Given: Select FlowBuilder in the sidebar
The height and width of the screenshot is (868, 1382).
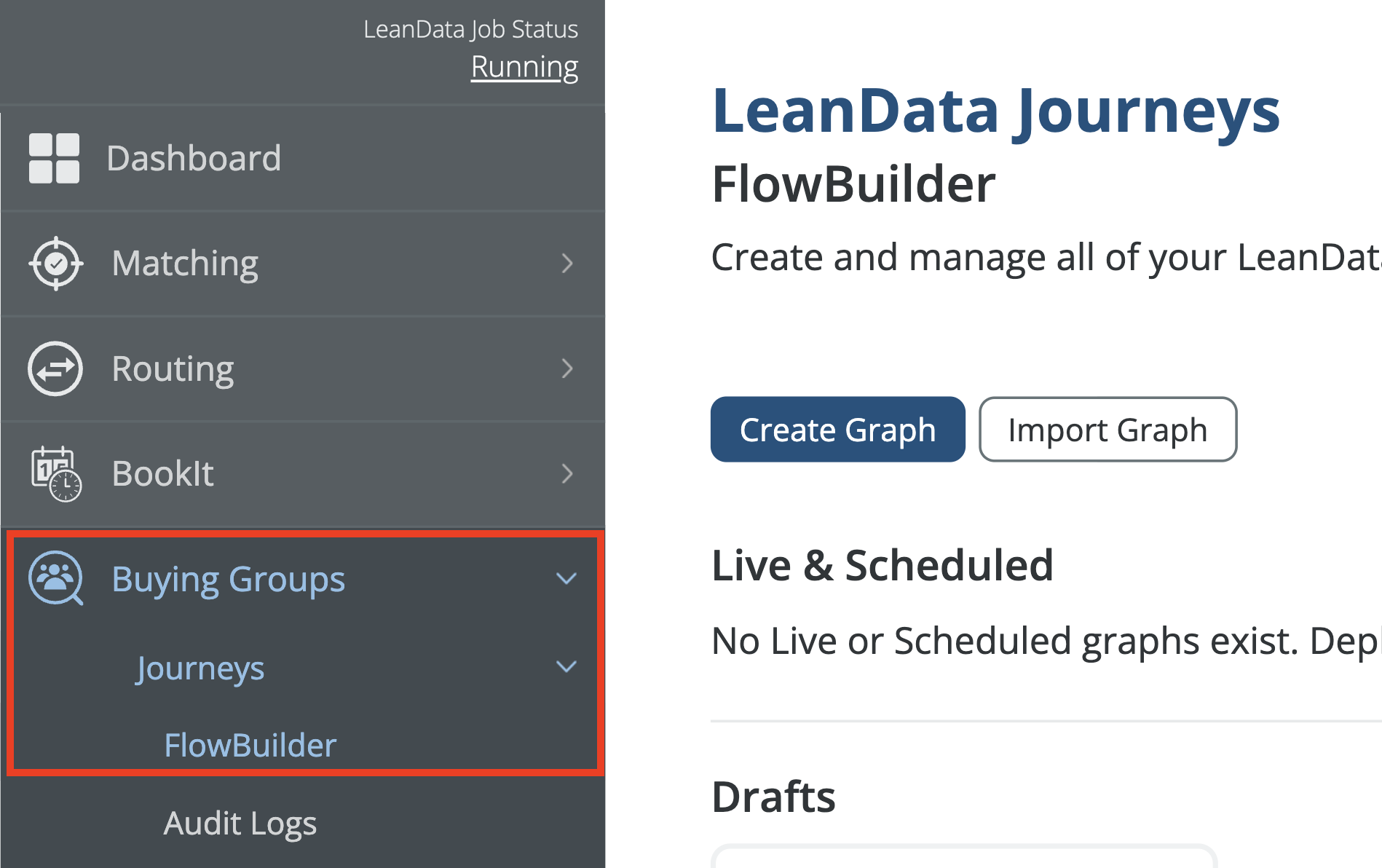Looking at the screenshot, I should (x=250, y=745).
